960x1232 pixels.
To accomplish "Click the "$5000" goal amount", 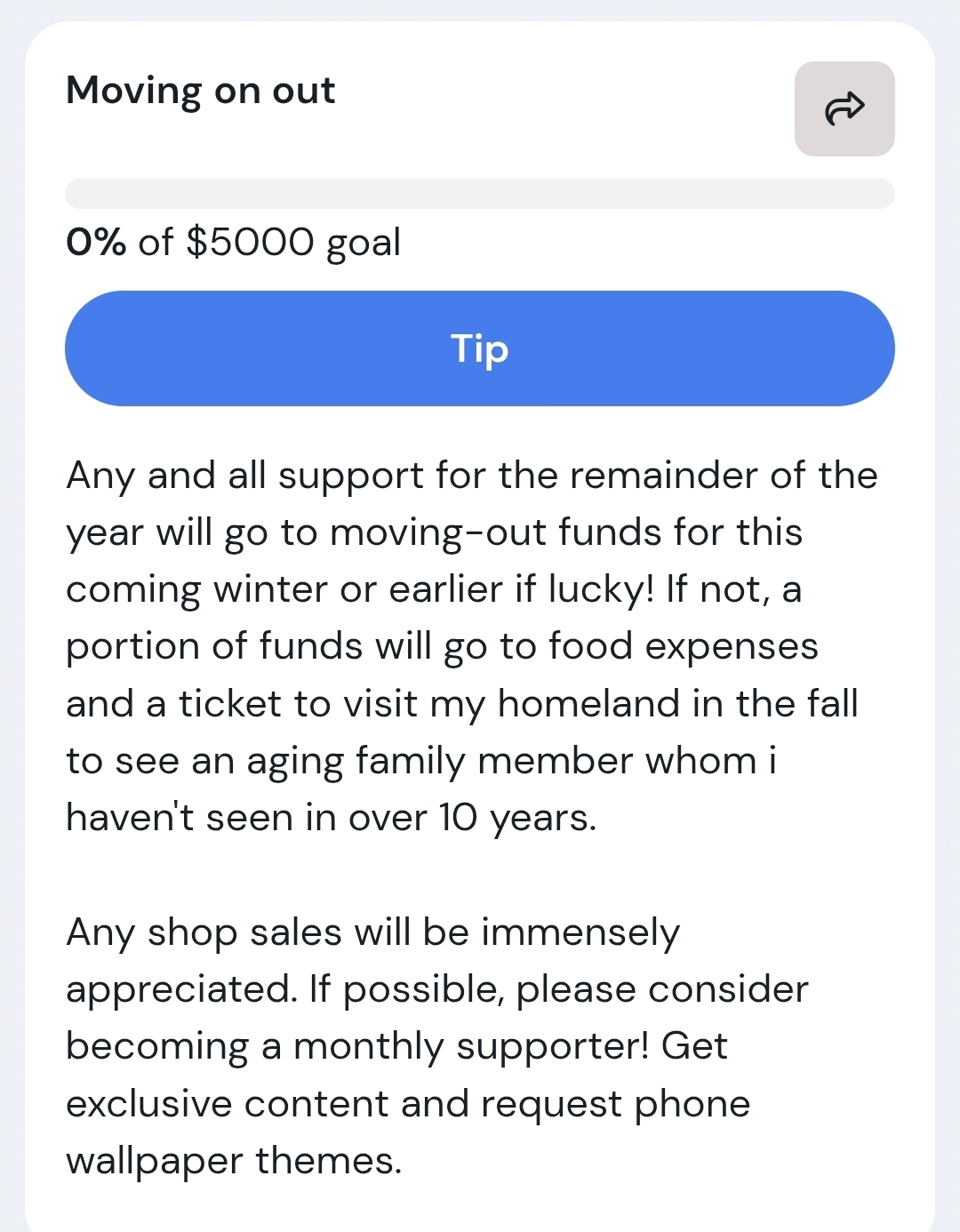I will tap(250, 242).
